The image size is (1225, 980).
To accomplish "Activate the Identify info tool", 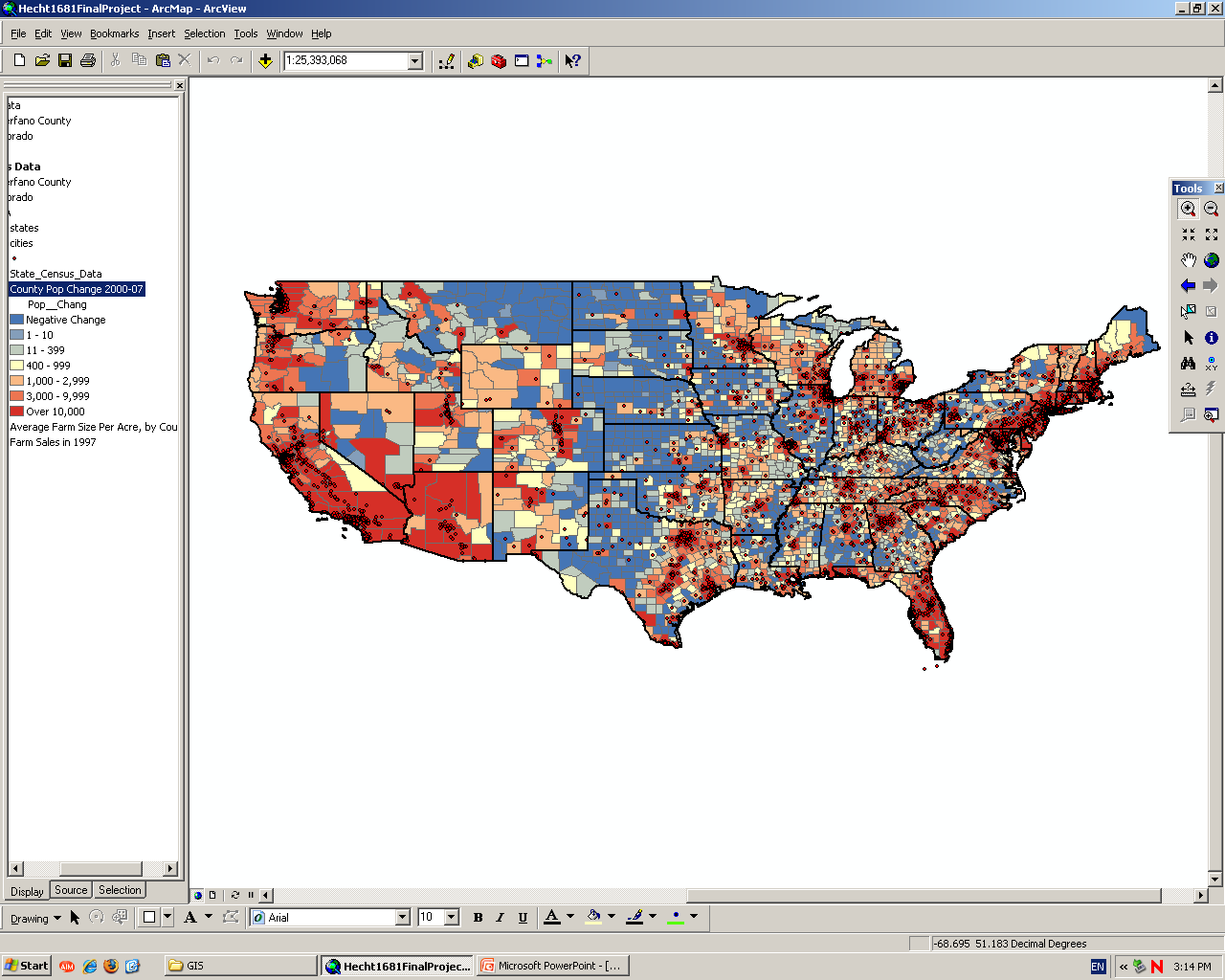I will (1212, 338).
